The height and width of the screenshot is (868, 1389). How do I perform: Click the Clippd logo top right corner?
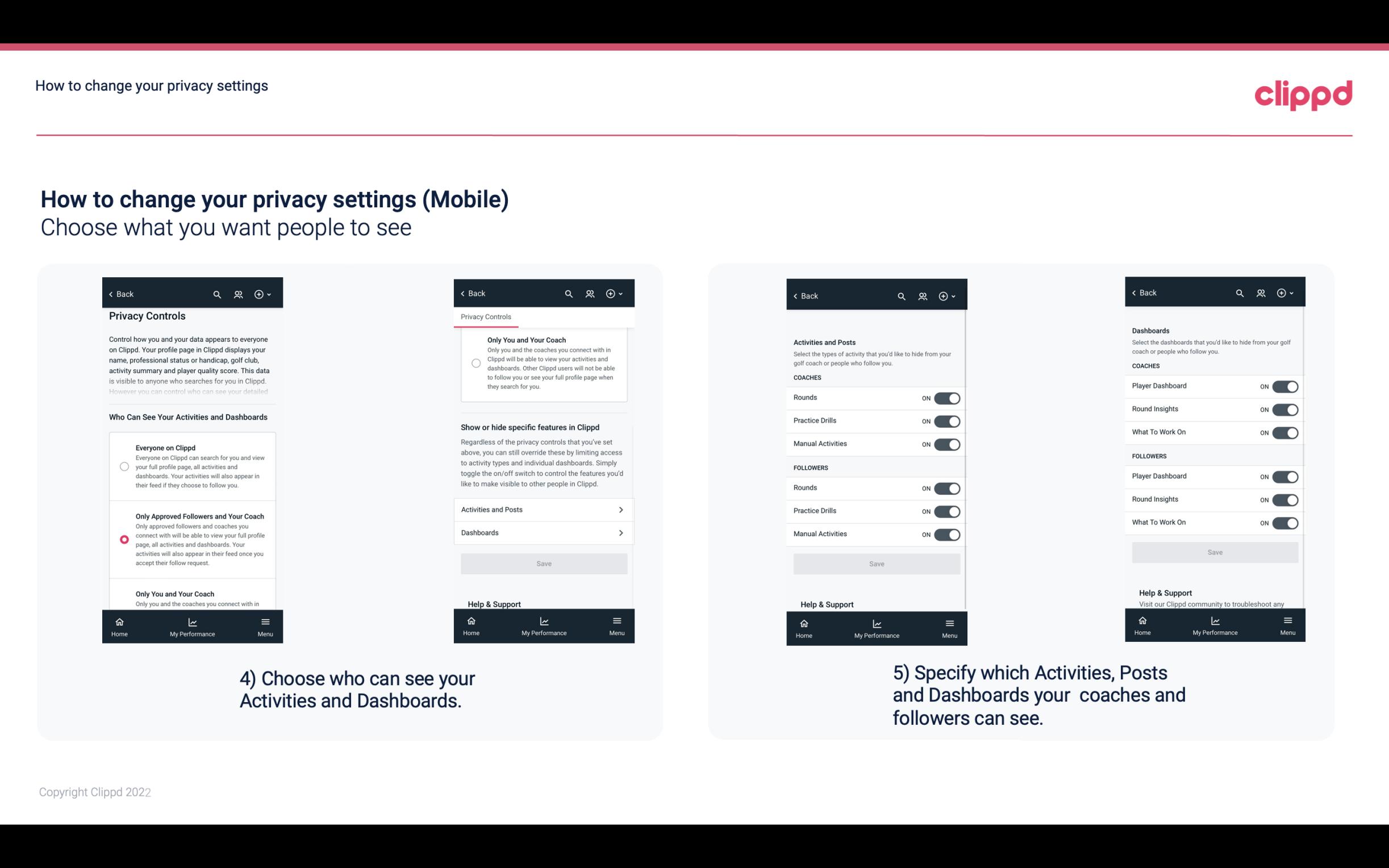click(1303, 93)
